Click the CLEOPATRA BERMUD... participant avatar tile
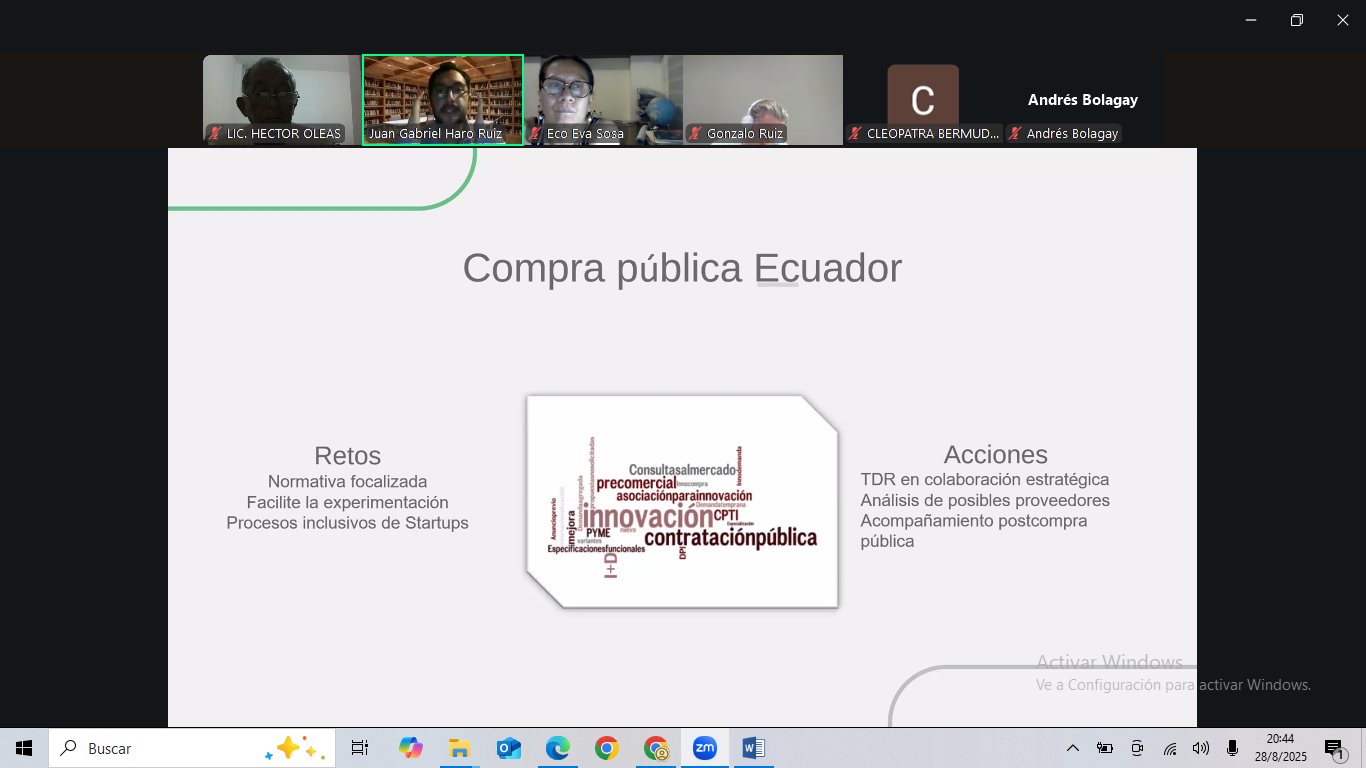 coord(923,98)
